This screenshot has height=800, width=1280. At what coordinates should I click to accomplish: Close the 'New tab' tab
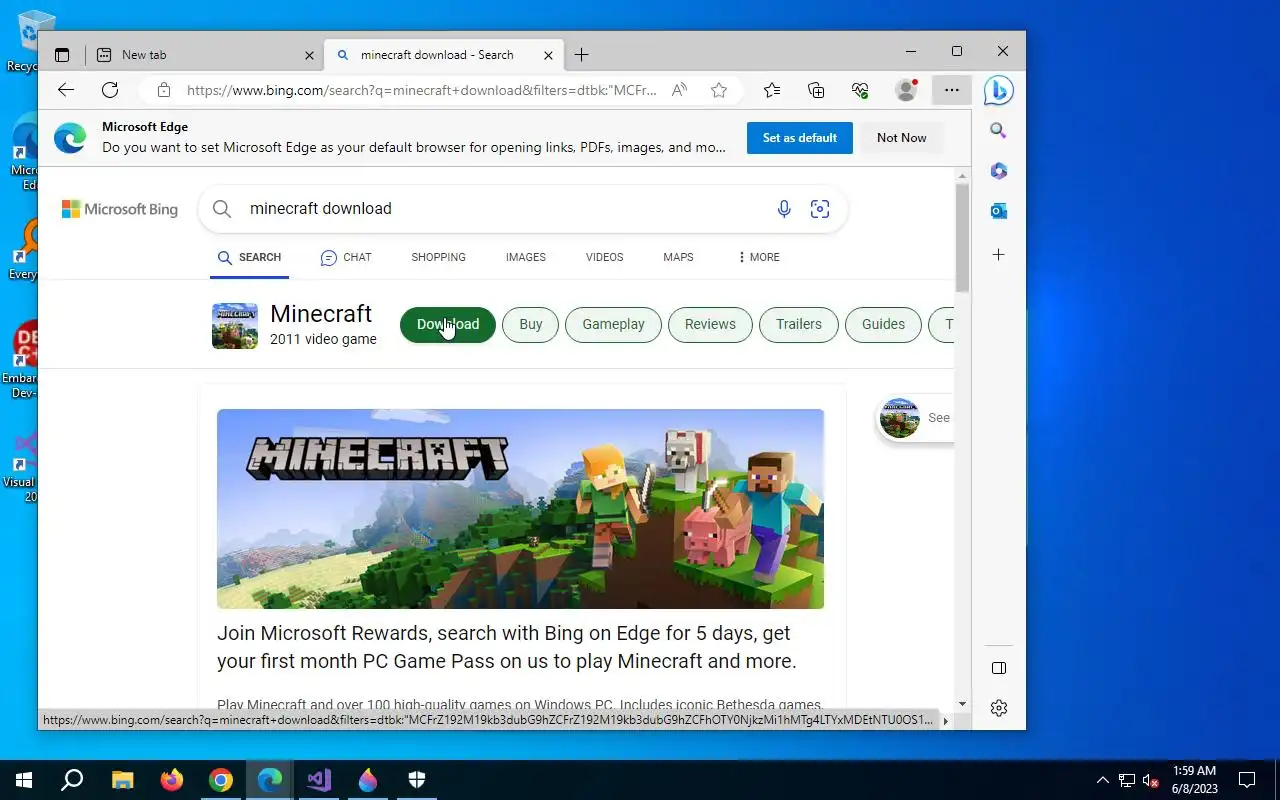point(309,55)
